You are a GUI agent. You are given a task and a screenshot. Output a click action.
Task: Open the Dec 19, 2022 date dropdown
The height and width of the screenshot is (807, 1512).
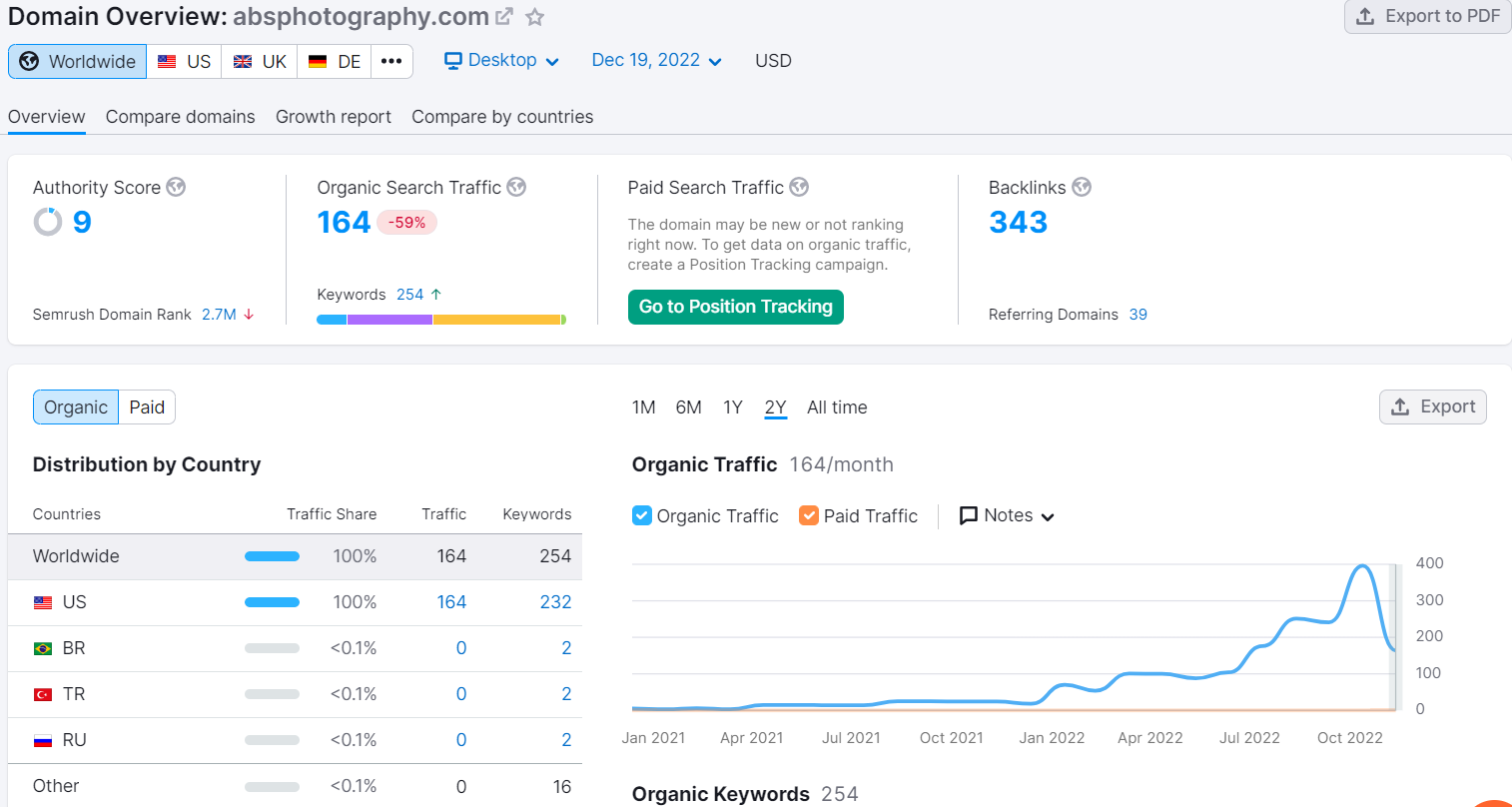pos(656,60)
